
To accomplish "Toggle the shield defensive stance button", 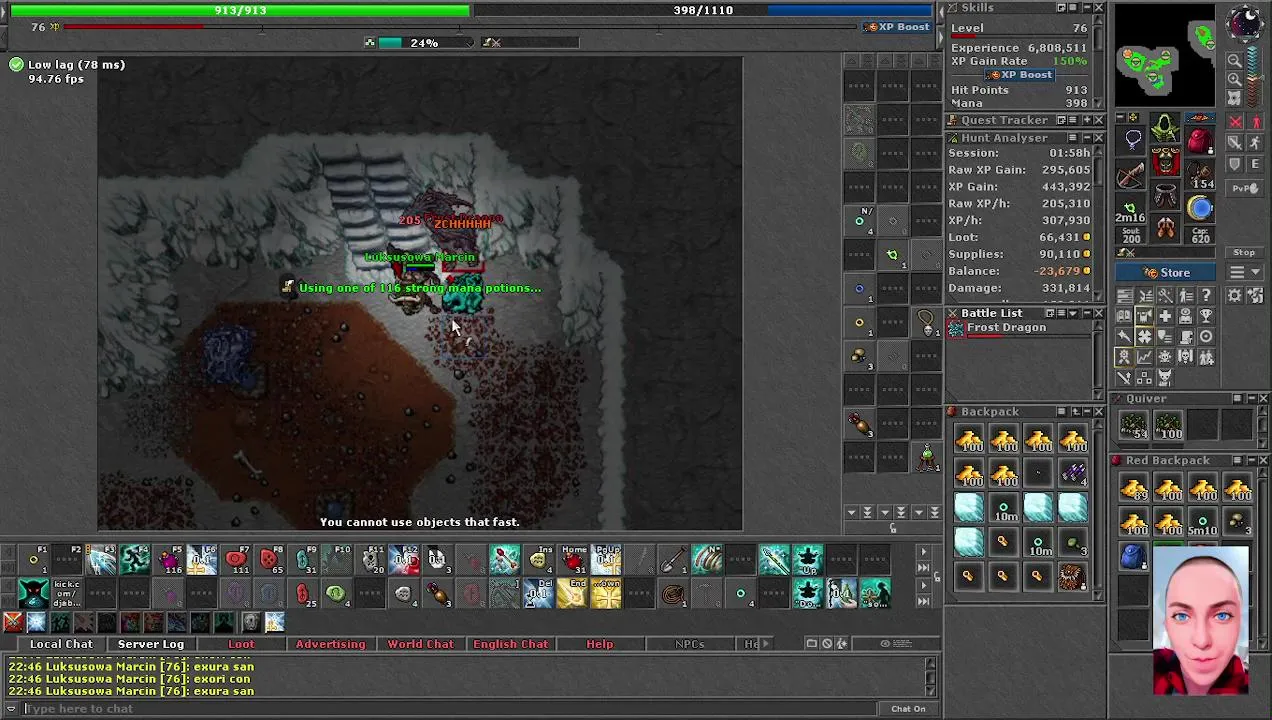I will coord(1235,164).
